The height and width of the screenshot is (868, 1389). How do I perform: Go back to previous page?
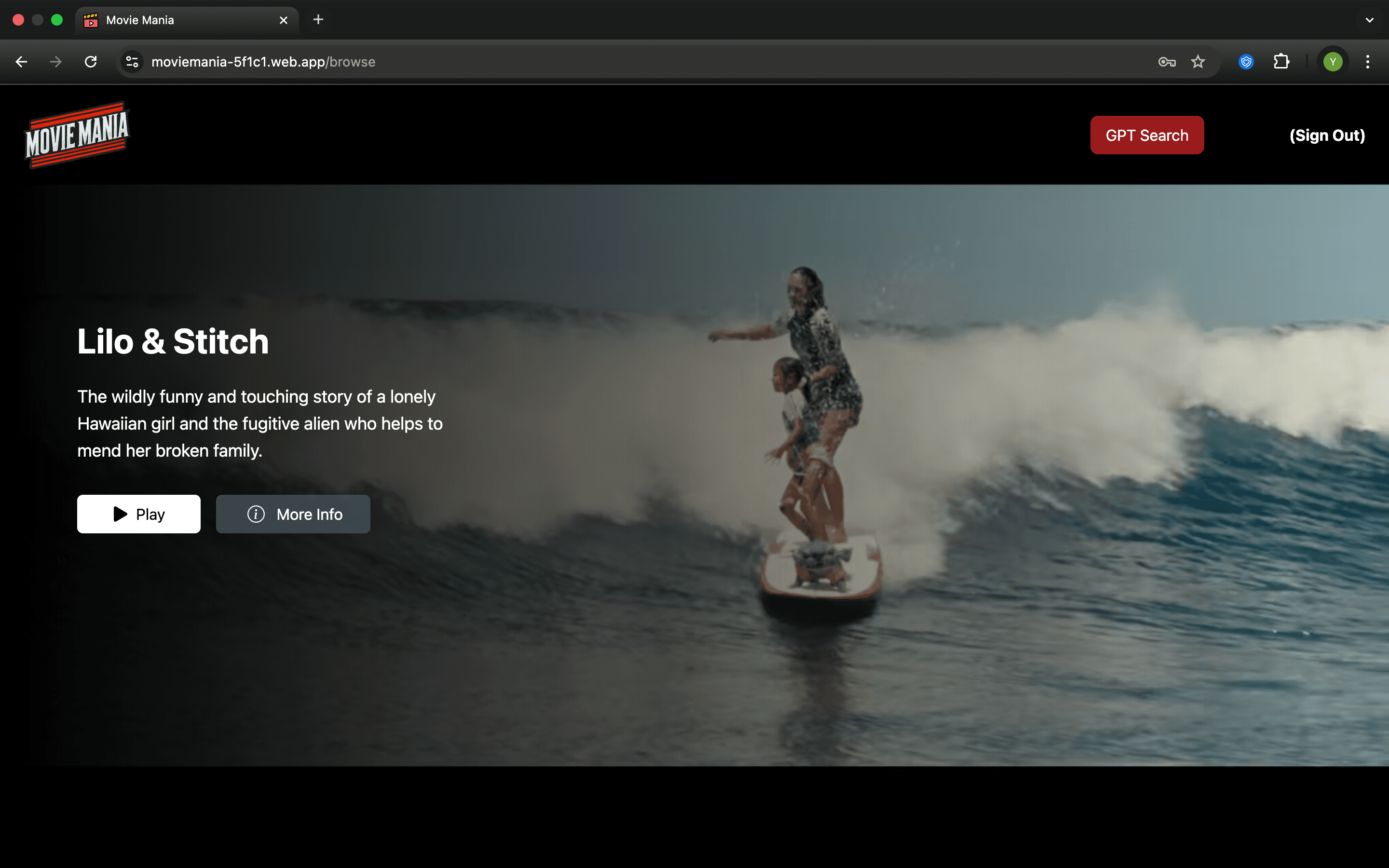21,61
